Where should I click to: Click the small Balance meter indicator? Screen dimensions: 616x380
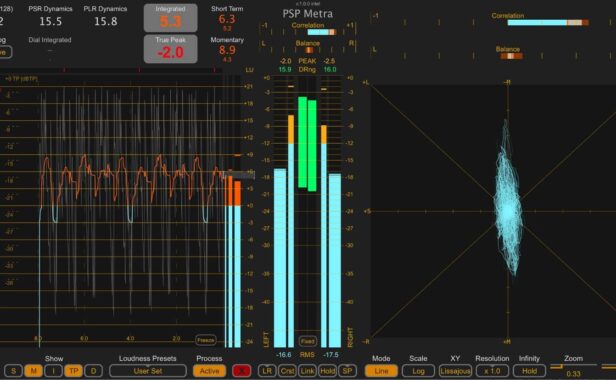tap(309, 50)
